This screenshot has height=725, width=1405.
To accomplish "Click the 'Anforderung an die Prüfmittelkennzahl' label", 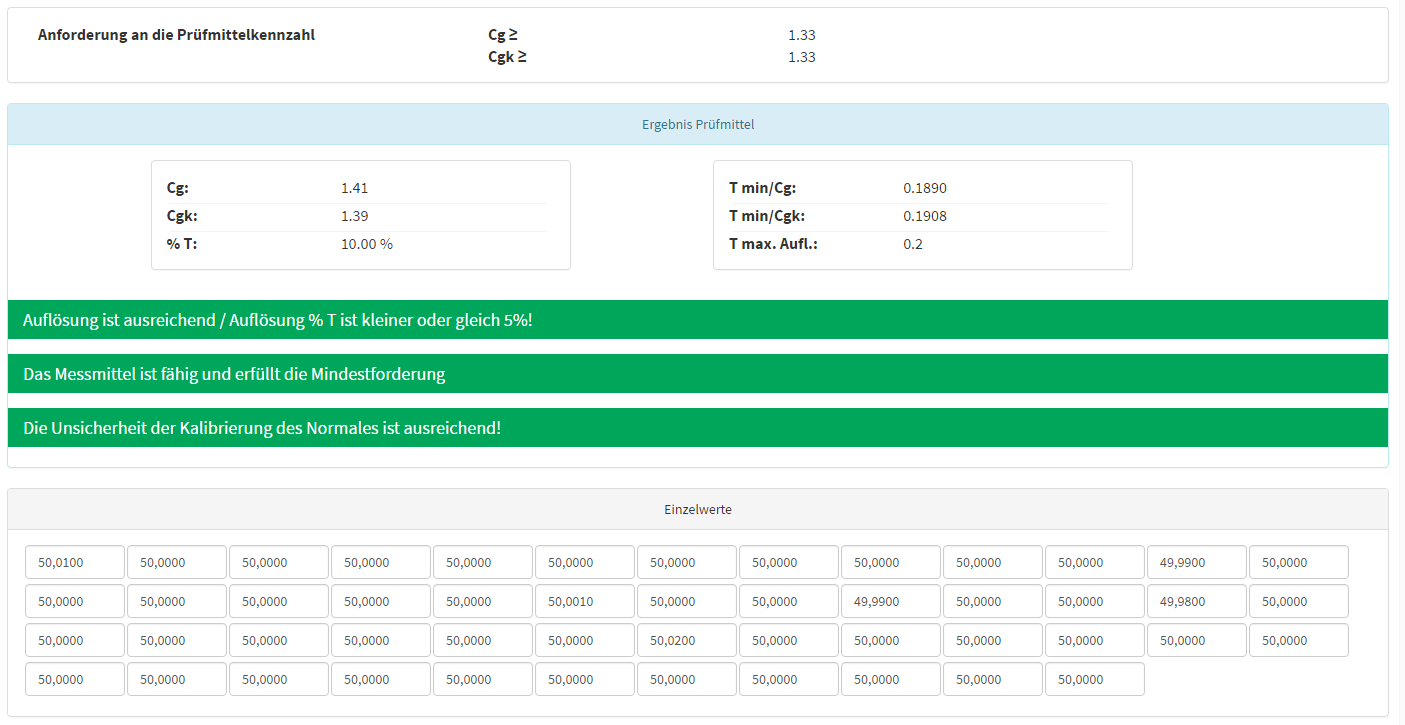I will pos(177,34).
